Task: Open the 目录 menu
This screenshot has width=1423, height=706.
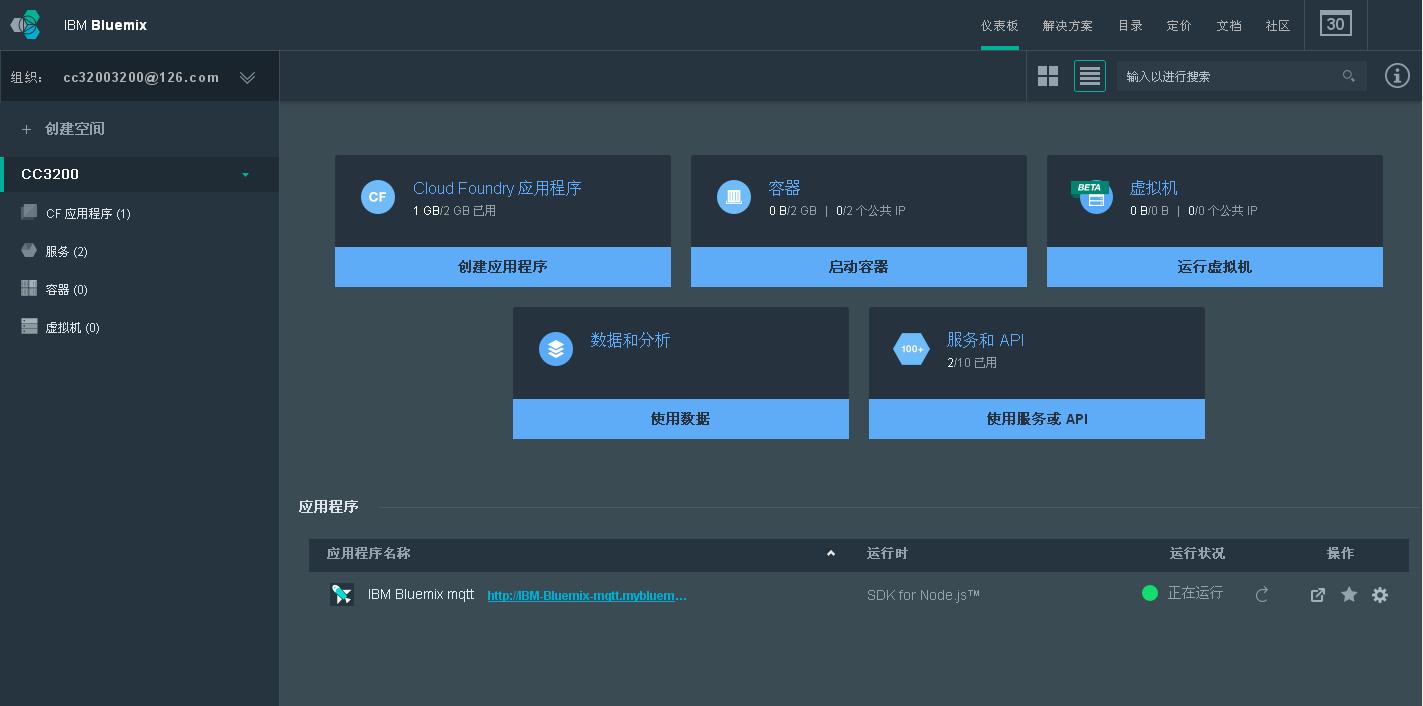Action: pyautogui.click(x=1130, y=26)
